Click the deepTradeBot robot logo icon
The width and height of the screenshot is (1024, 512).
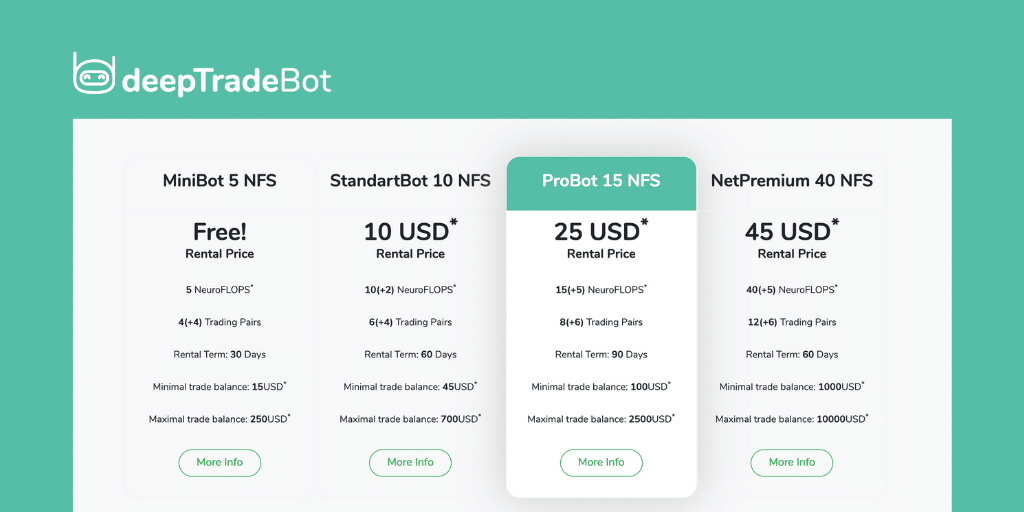(x=94, y=74)
